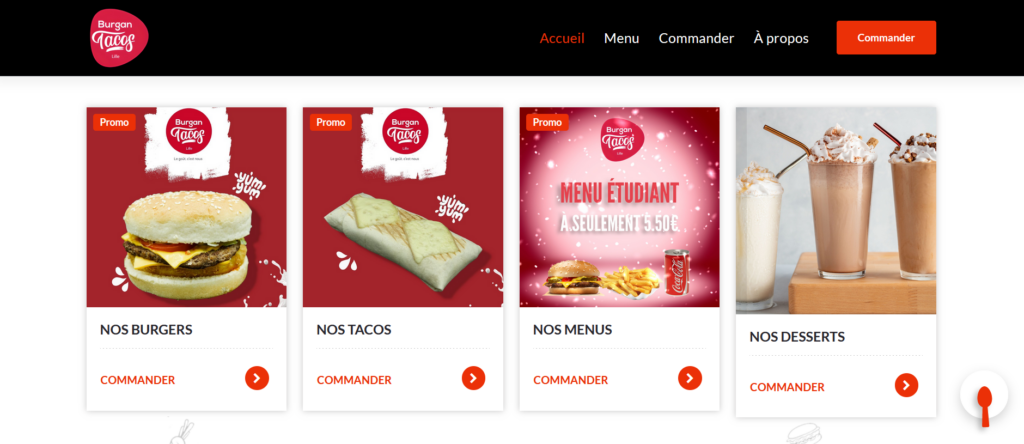Open the floating red spoon widget
The image size is (1024, 444).
[x=984, y=394]
